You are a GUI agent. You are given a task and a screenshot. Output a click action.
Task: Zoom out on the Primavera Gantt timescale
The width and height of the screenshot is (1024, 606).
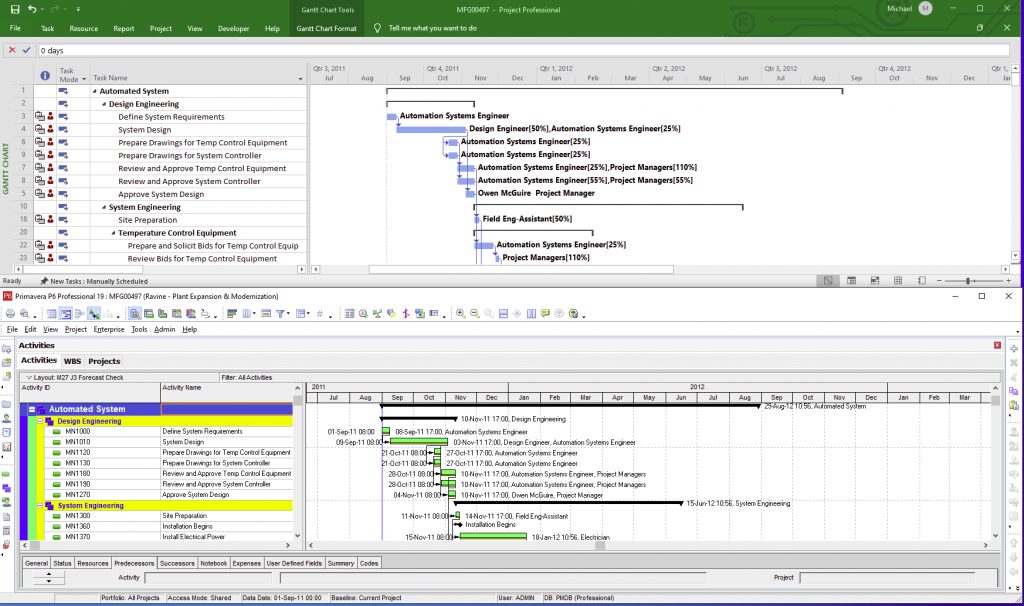pyautogui.click(x=475, y=313)
